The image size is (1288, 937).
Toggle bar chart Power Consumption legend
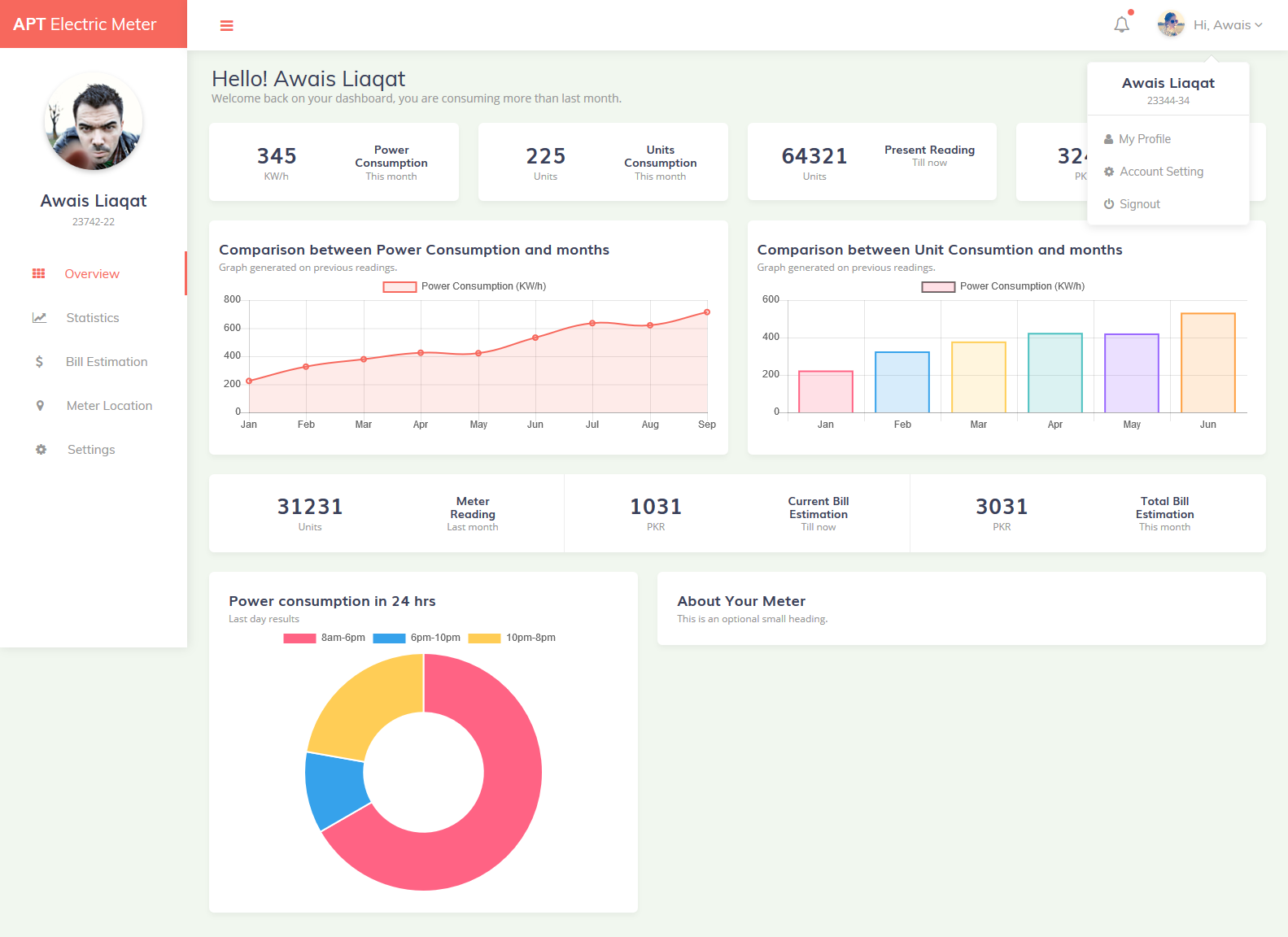[x=1003, y=286]
